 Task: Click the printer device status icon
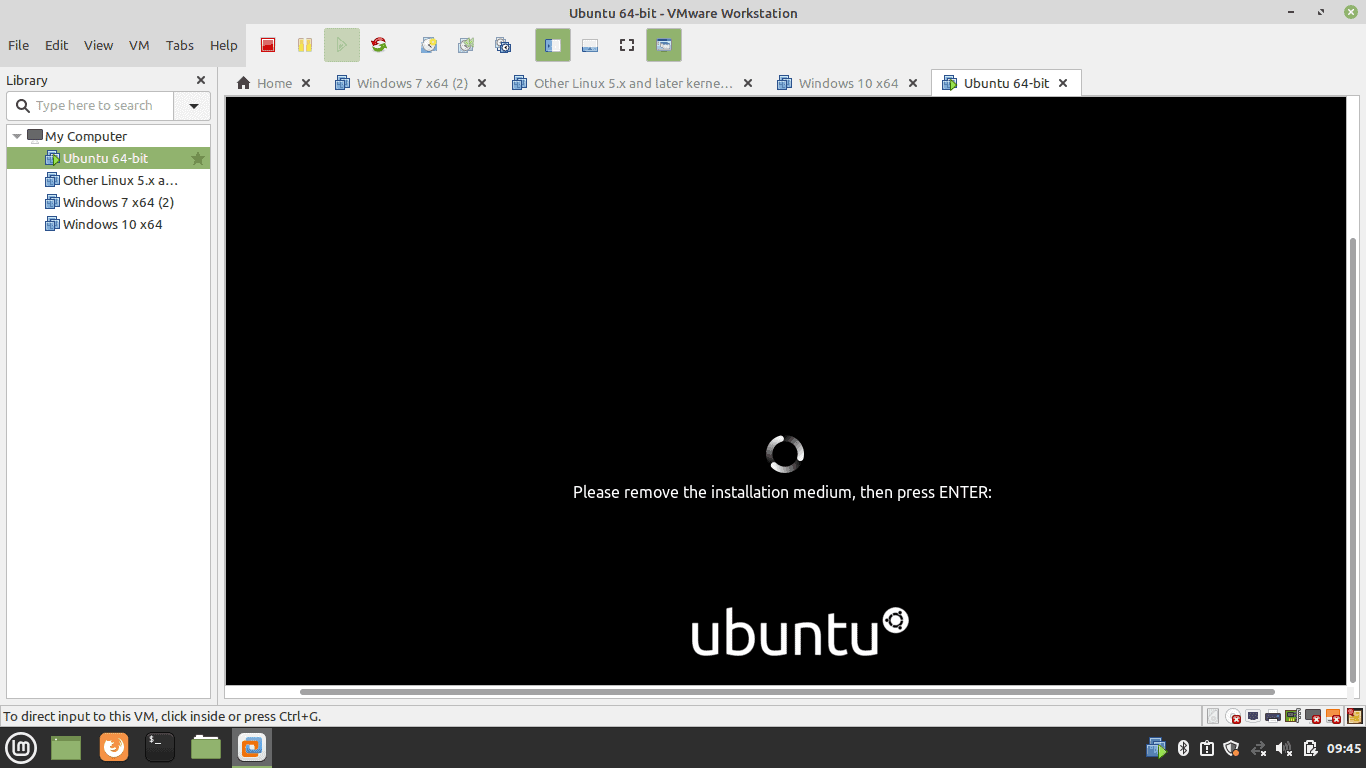[1273, 716]
